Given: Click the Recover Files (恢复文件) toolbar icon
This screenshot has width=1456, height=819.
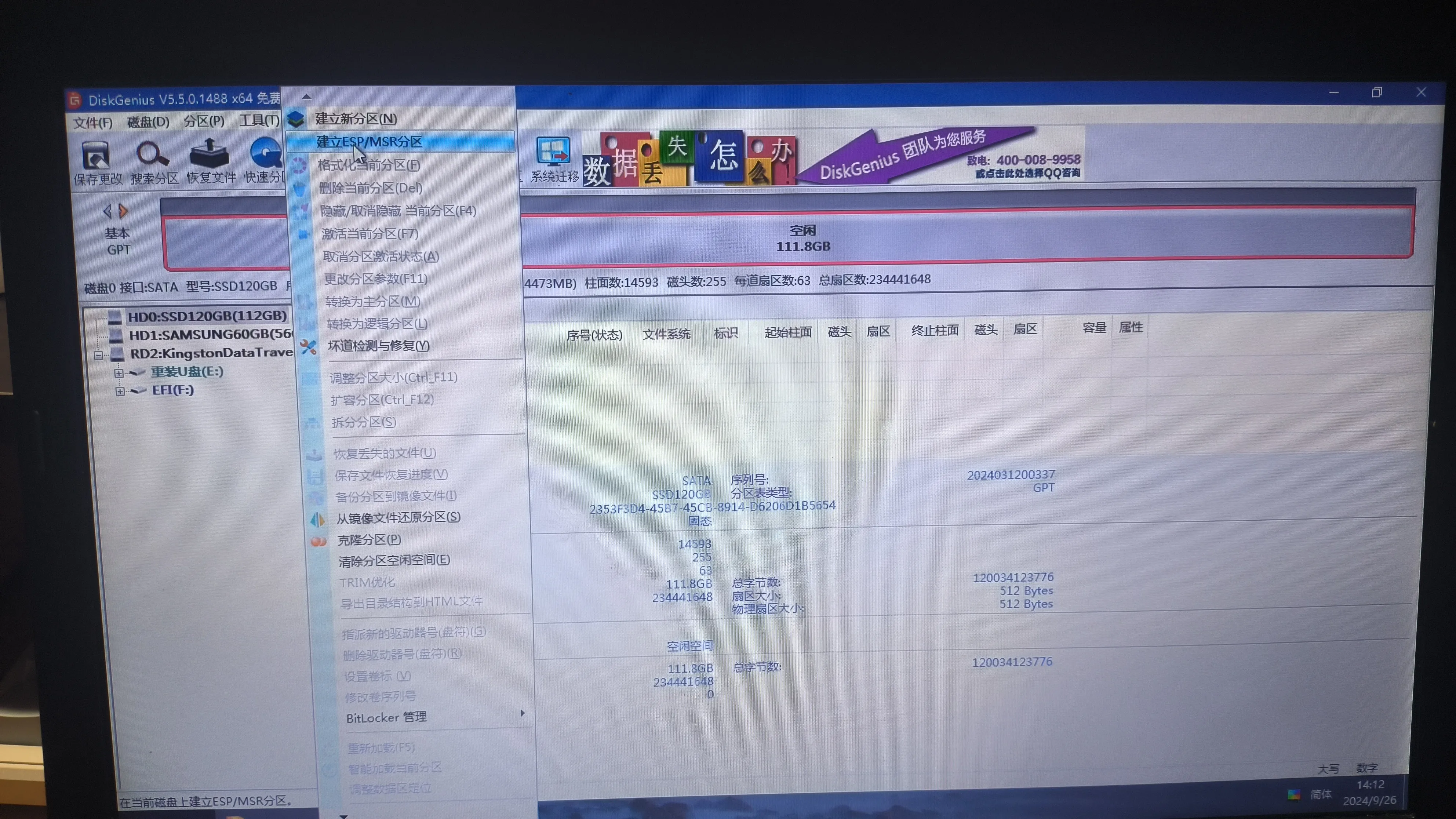Looking at the screenshot, I should [x=209, y=154].
